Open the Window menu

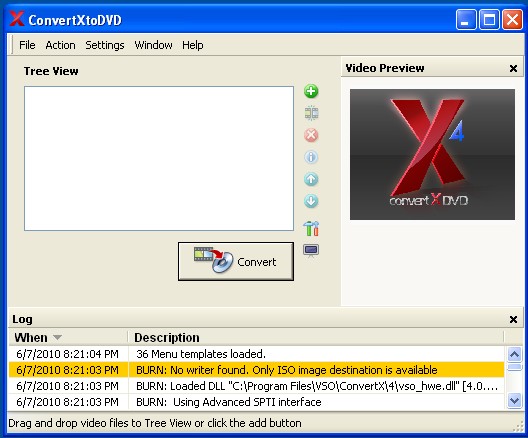pos(153,45)
